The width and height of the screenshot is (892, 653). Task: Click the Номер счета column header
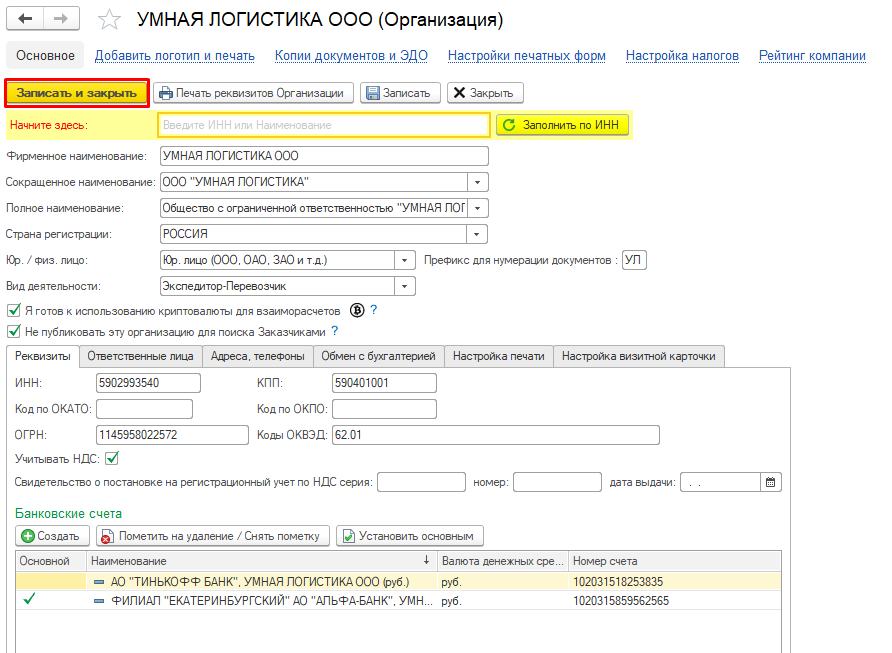675,561
